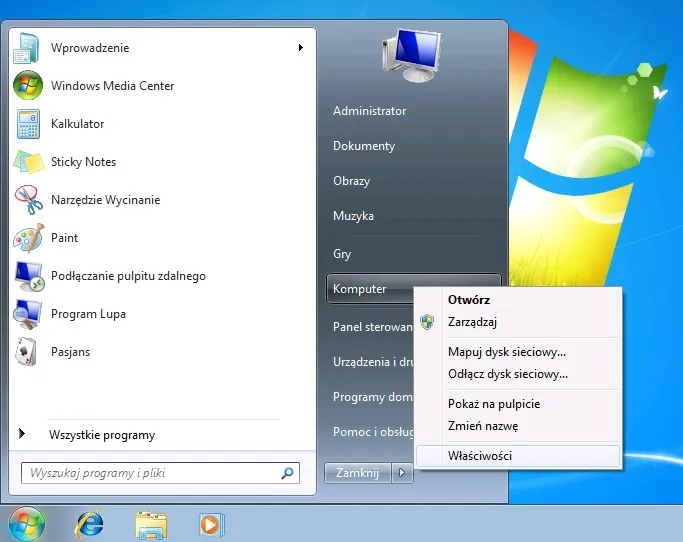Open the Dokumenty link

[364, 146]
